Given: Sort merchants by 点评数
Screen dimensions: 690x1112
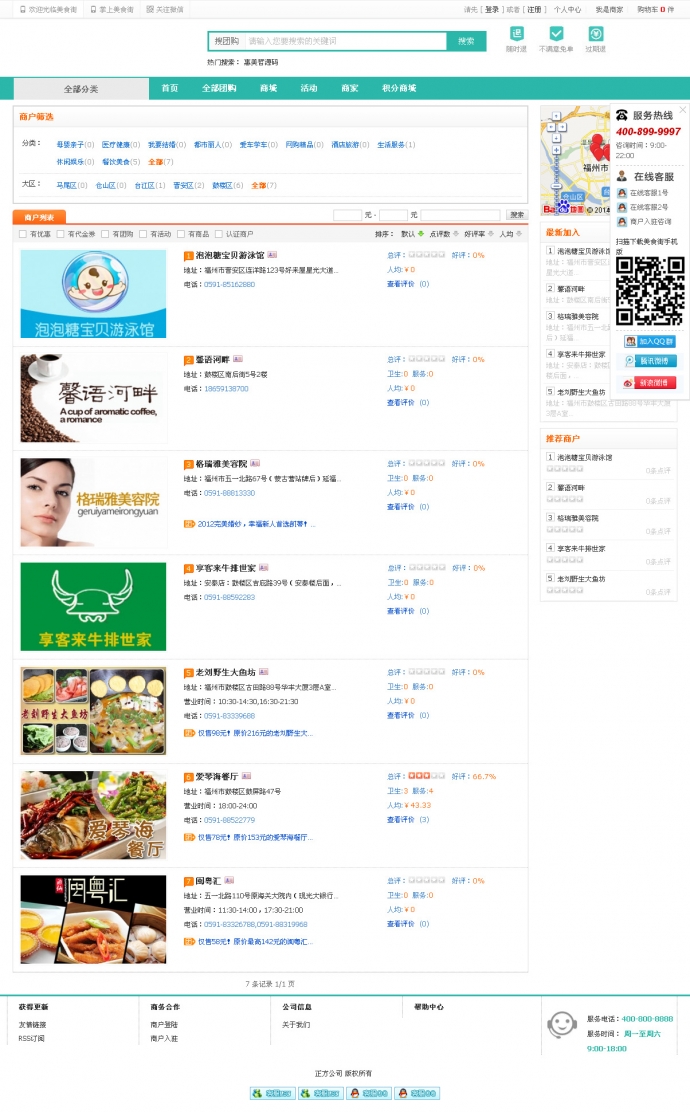Looking at the screenshot, I should pos(443,234).
